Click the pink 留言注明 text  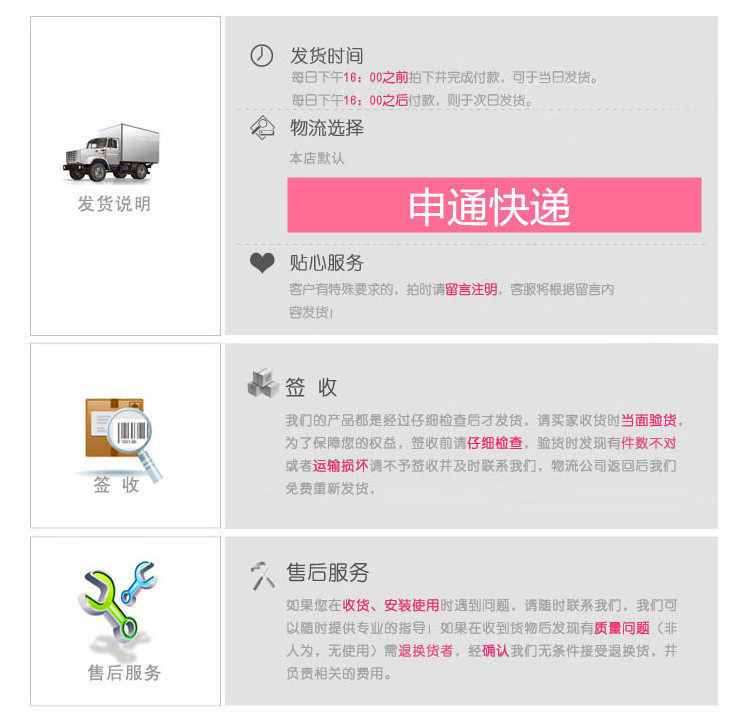click(x=471, y=290)
